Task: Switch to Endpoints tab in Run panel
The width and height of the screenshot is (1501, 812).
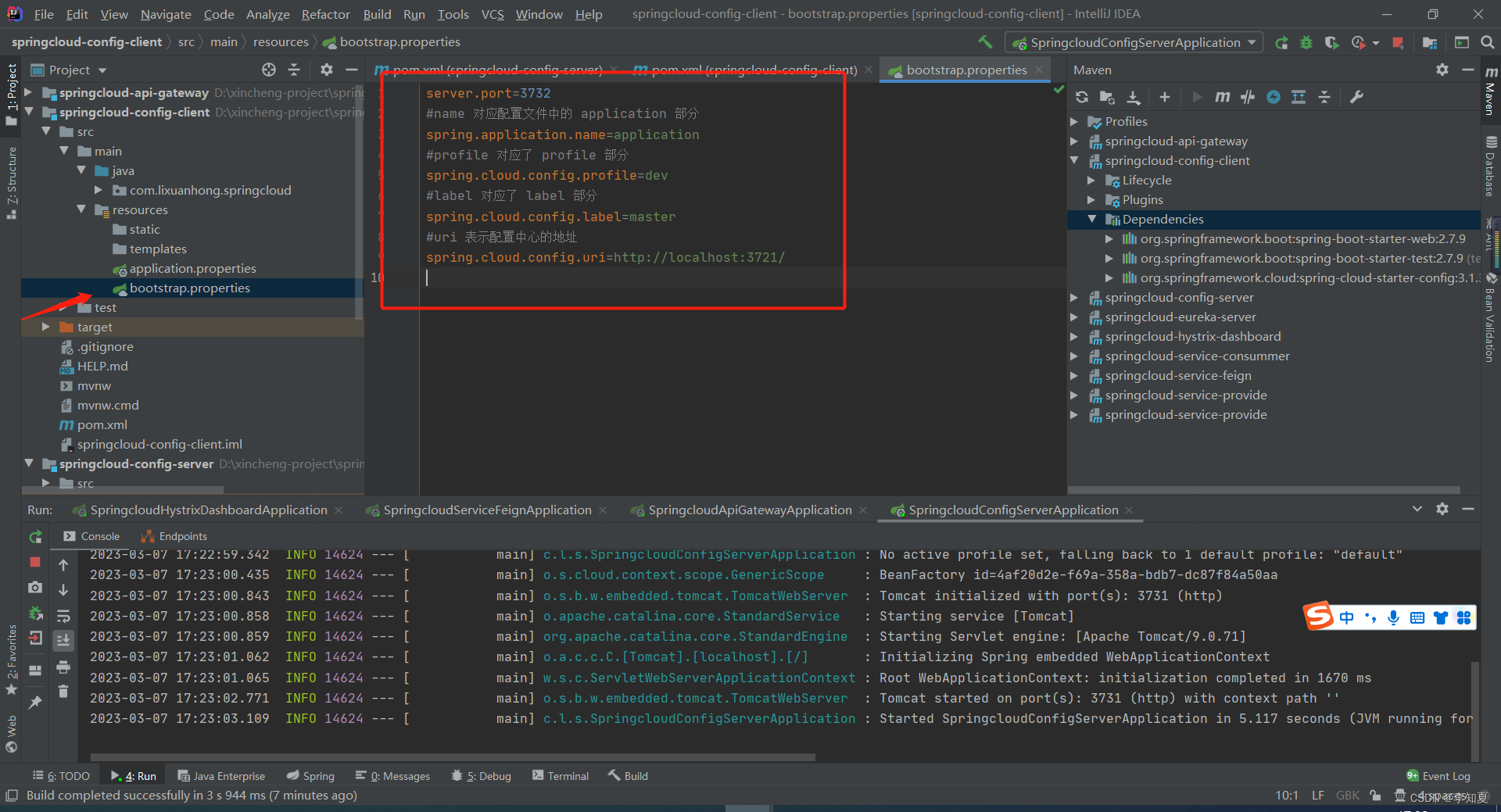Action: [x=174, y=536]
